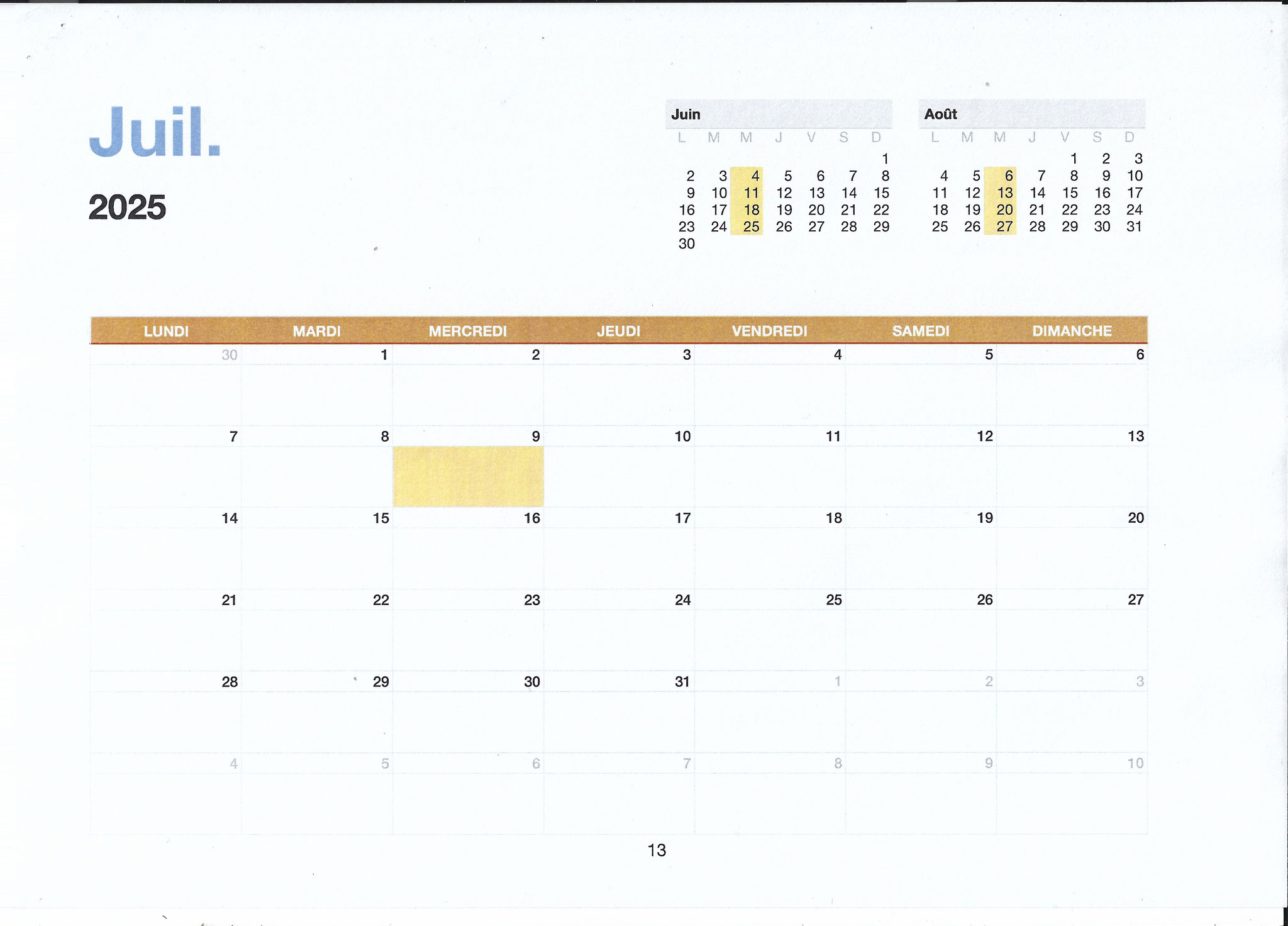The width and height of the screenshot is (1288, 926).
Task: Select the greyed 30 in the main grid's first row
Action: point(230,355)
